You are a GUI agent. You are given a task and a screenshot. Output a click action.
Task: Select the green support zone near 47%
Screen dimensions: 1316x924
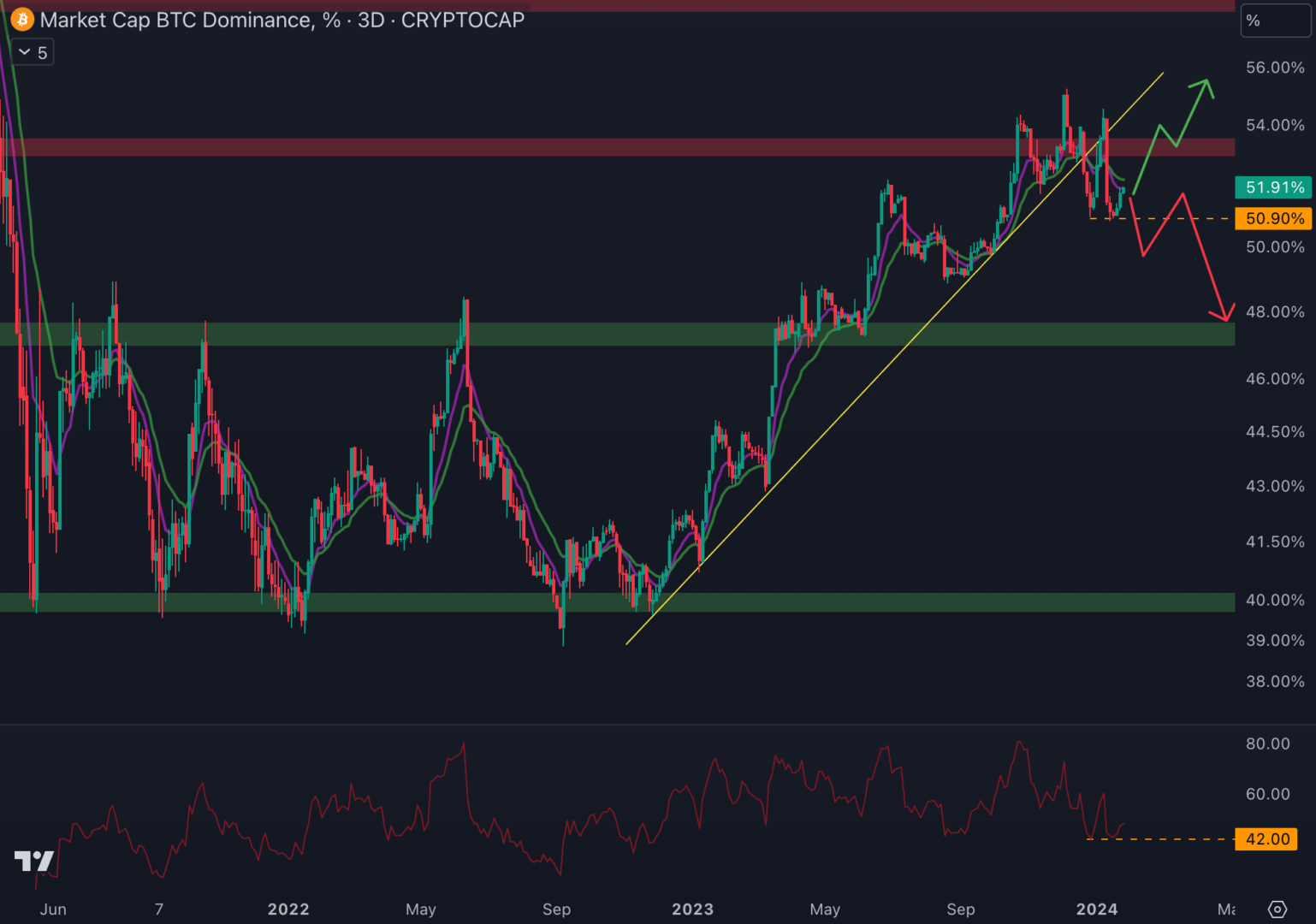tap(599, 334)
